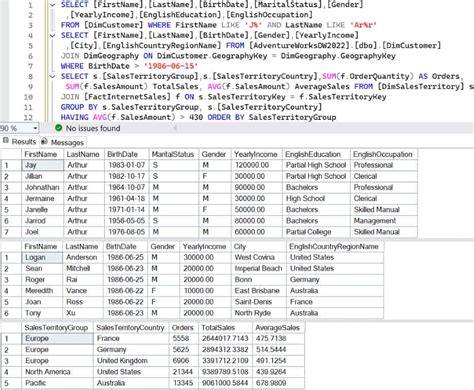Select row header 7 in the first grid
The image size is (474, 390).
tap(11, 232)
